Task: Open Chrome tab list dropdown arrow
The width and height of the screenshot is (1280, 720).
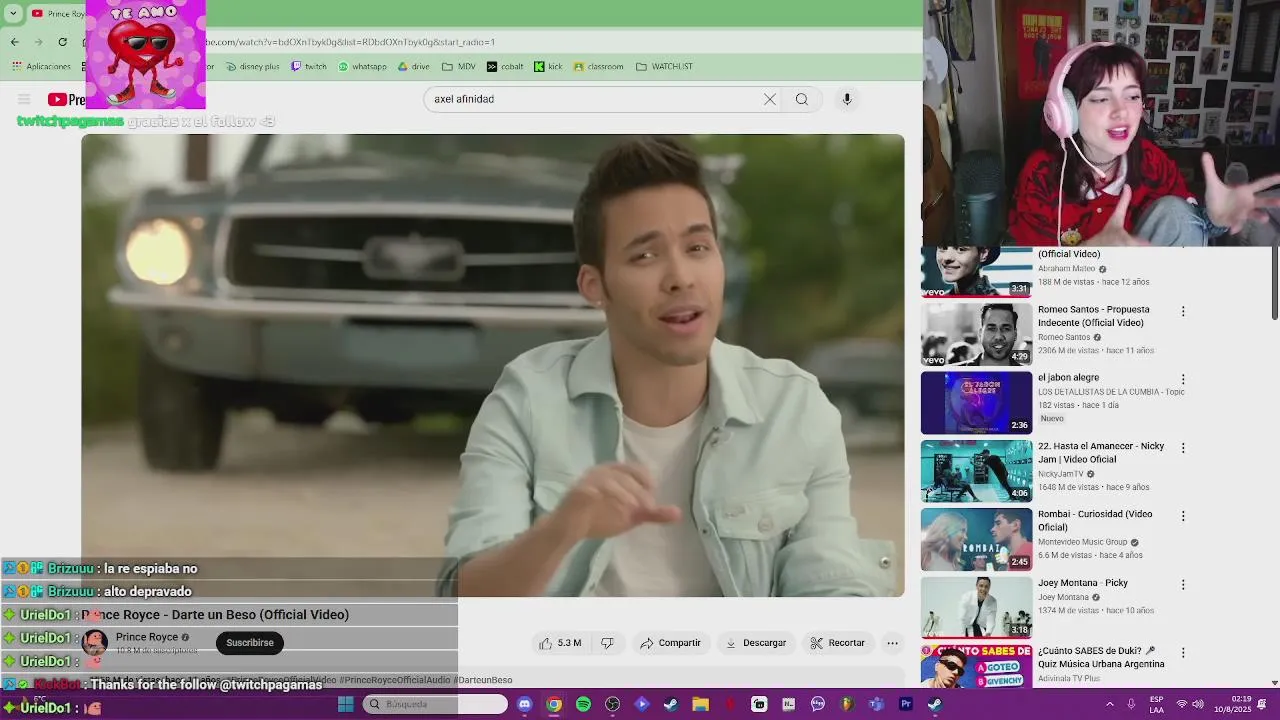Action: pyautogui.click(x=13, y=13)
